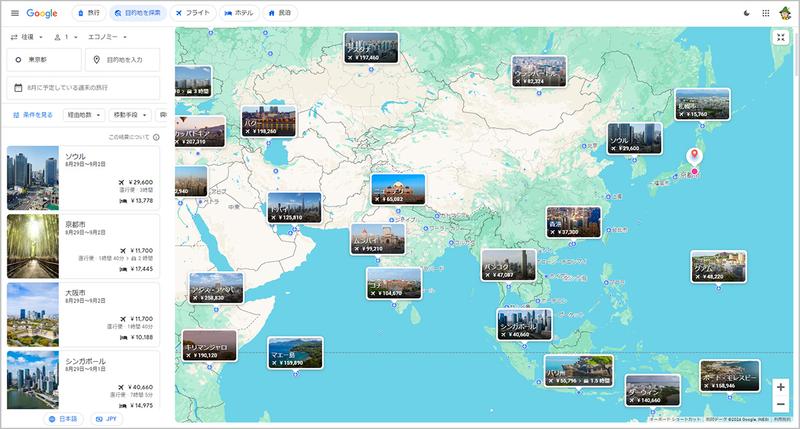Screen dimensions: 800x429
Task: Select the 香港 ¥37,300 map card
Action: pyautogui.click(x=573, y=222)
